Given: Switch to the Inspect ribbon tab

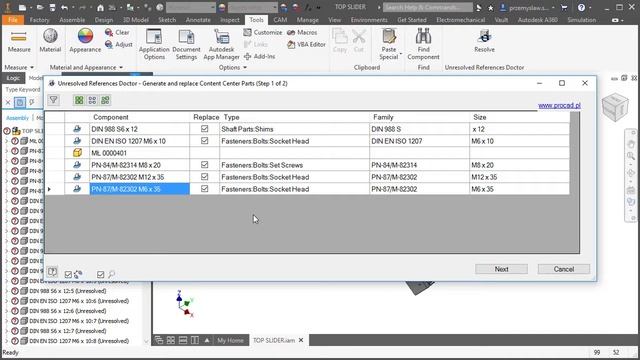Looking at the screenshot, I should tap(230, 20).
